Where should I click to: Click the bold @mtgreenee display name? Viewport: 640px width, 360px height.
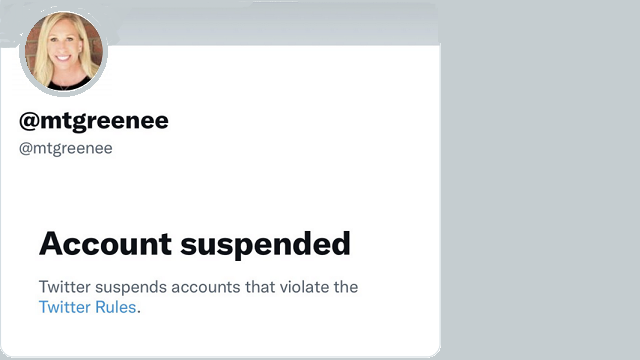(94, 120)
